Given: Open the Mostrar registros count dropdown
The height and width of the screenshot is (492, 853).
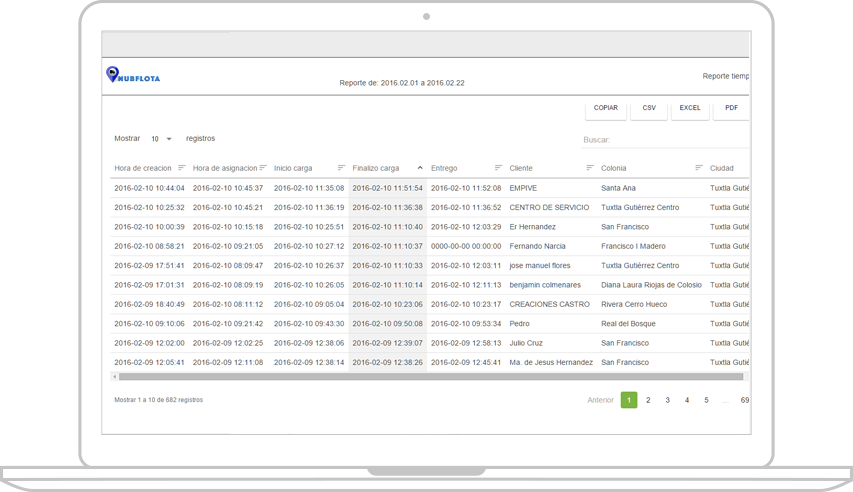Looking at the screenshot, I should click(x=161, y=139).
